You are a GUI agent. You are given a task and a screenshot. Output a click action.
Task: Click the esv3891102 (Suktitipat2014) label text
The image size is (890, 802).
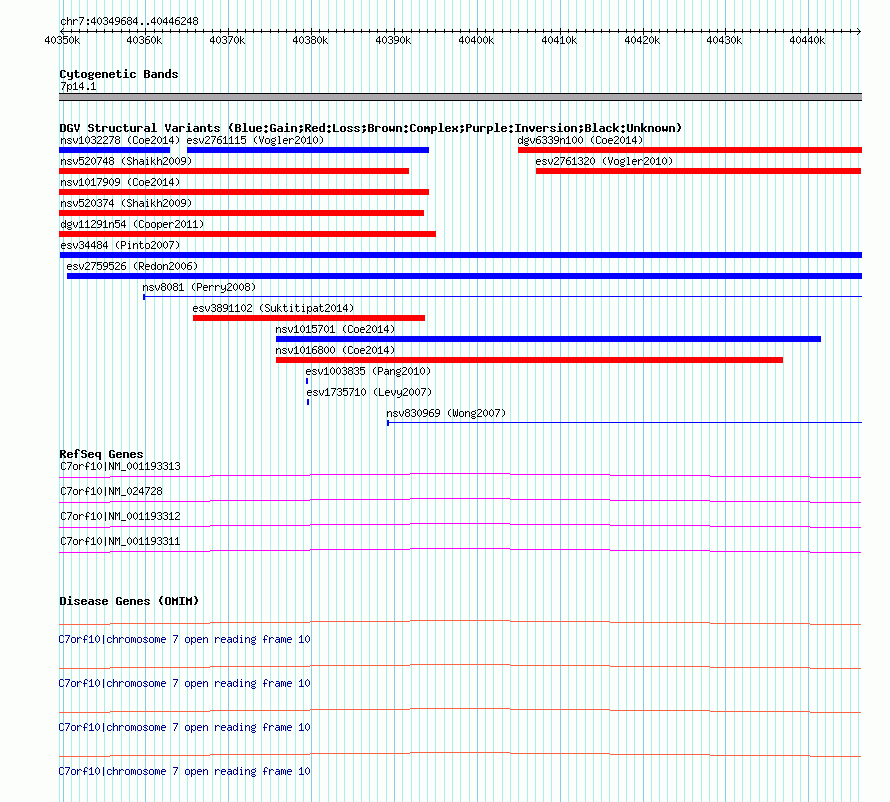(x=274, y=308)
